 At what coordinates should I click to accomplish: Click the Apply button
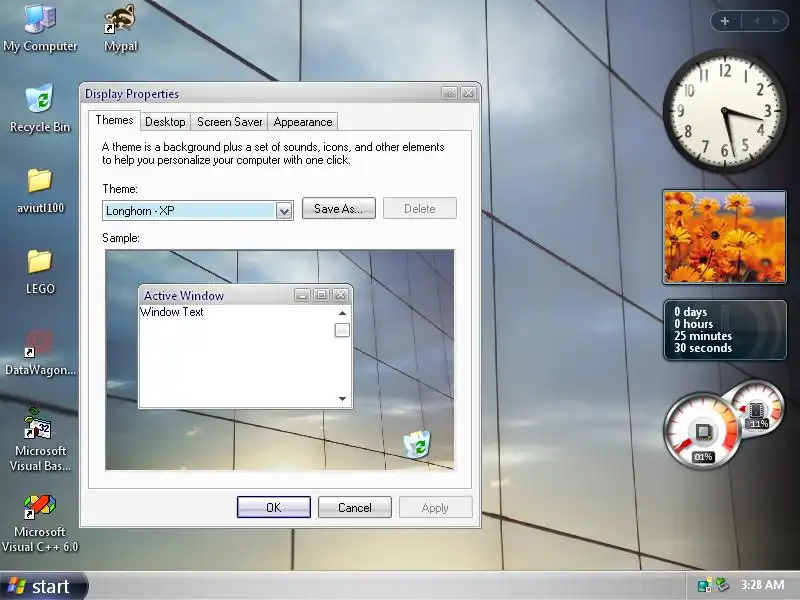pos(435,507)
